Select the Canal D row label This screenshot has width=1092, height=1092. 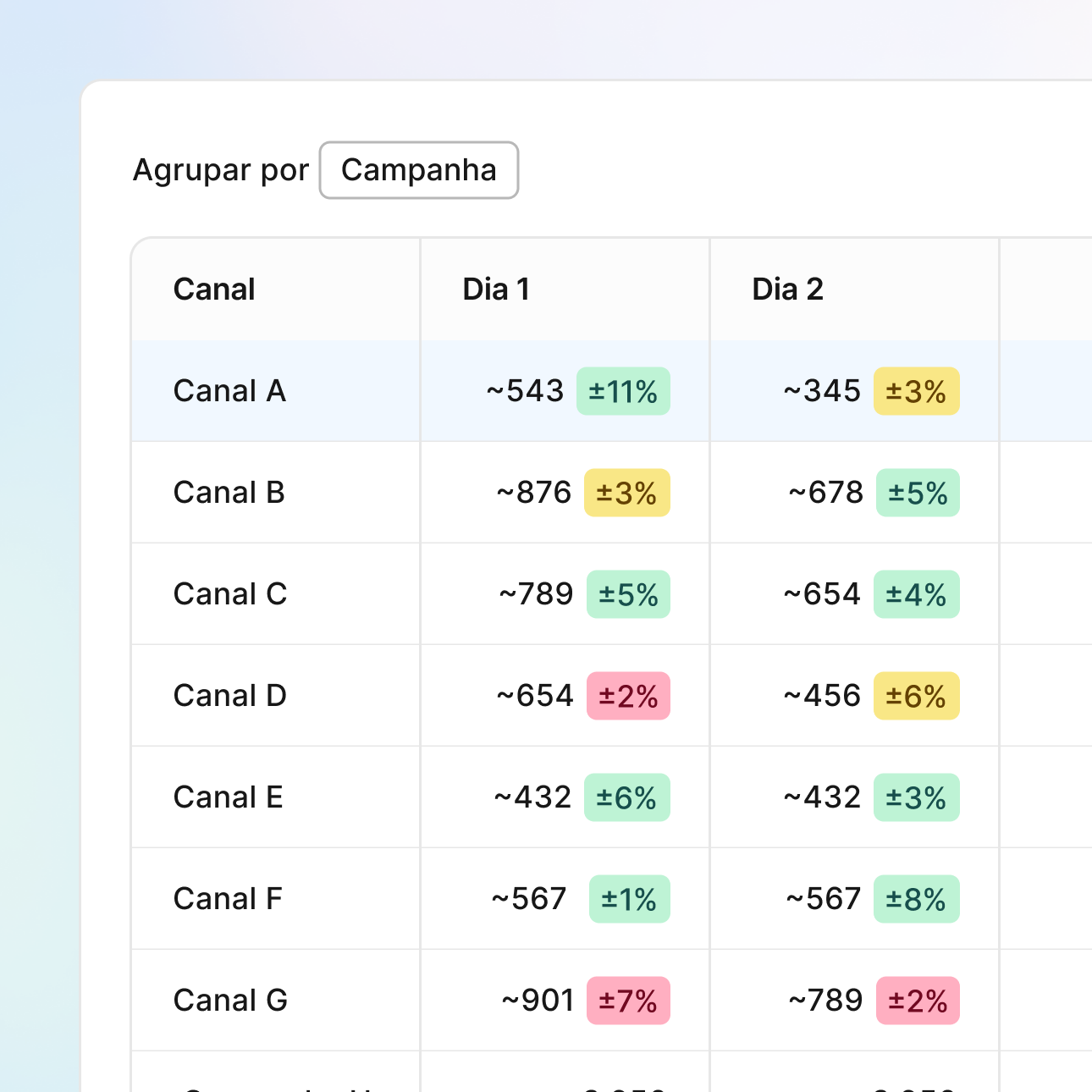pos(229,696)
